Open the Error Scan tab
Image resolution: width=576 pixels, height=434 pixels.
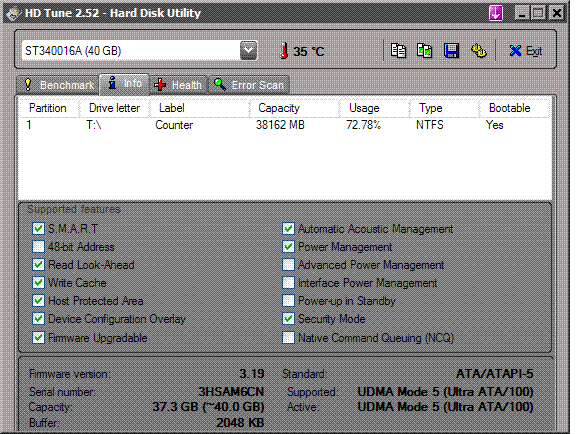coord(249,85)
